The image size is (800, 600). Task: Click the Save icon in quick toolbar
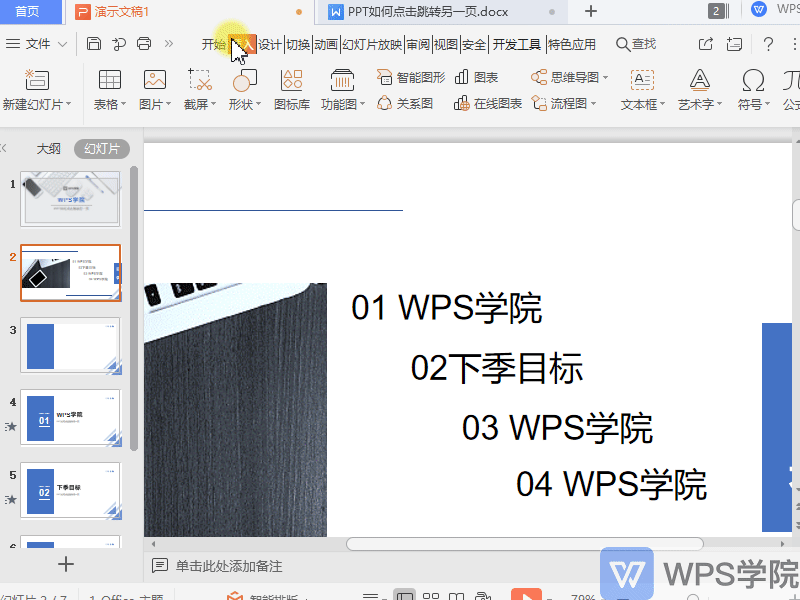(94, 44)
